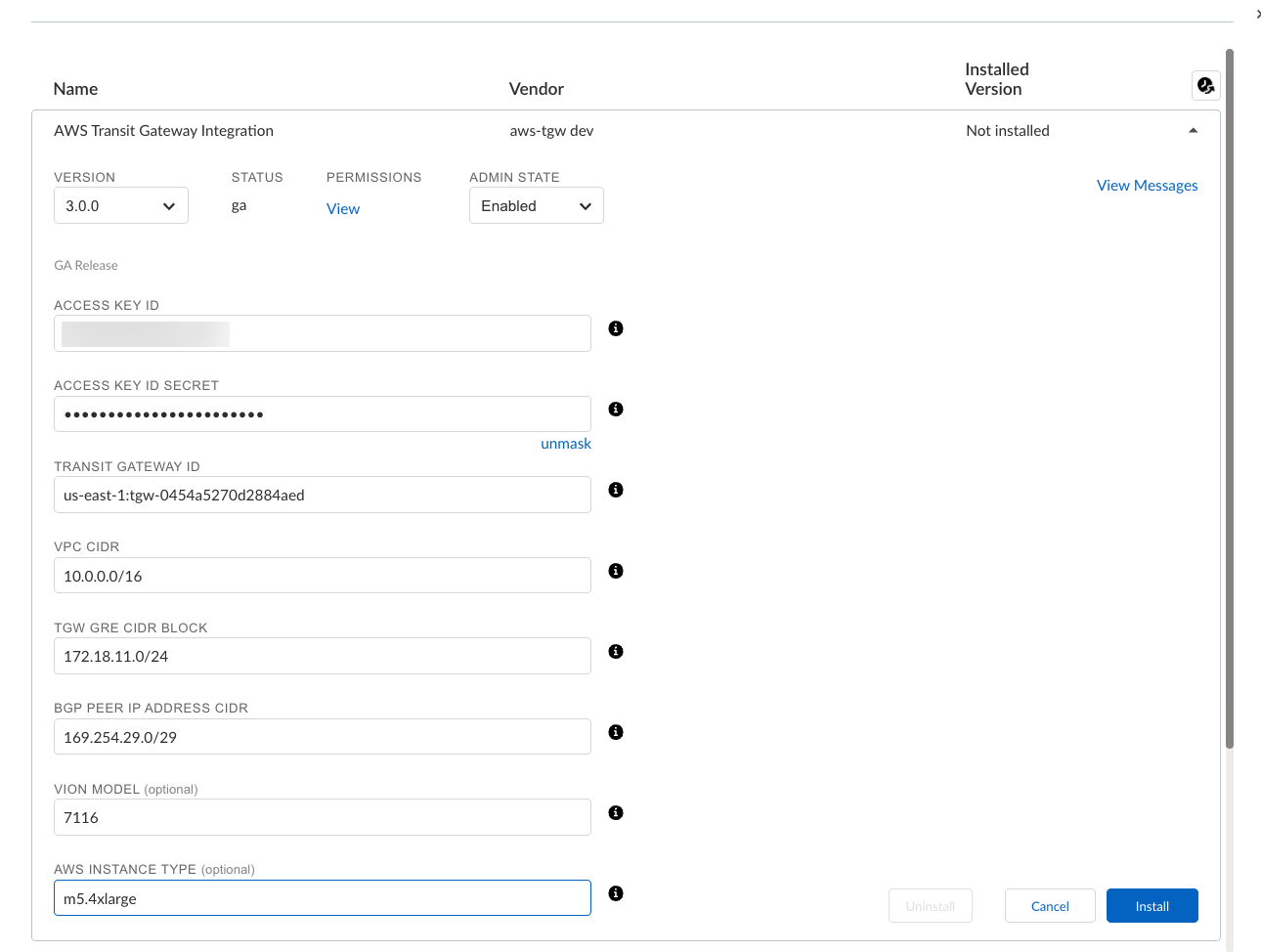Click the Uninstall button
1261x952 pixels.
pyautogui.click(x=931, y=906)
